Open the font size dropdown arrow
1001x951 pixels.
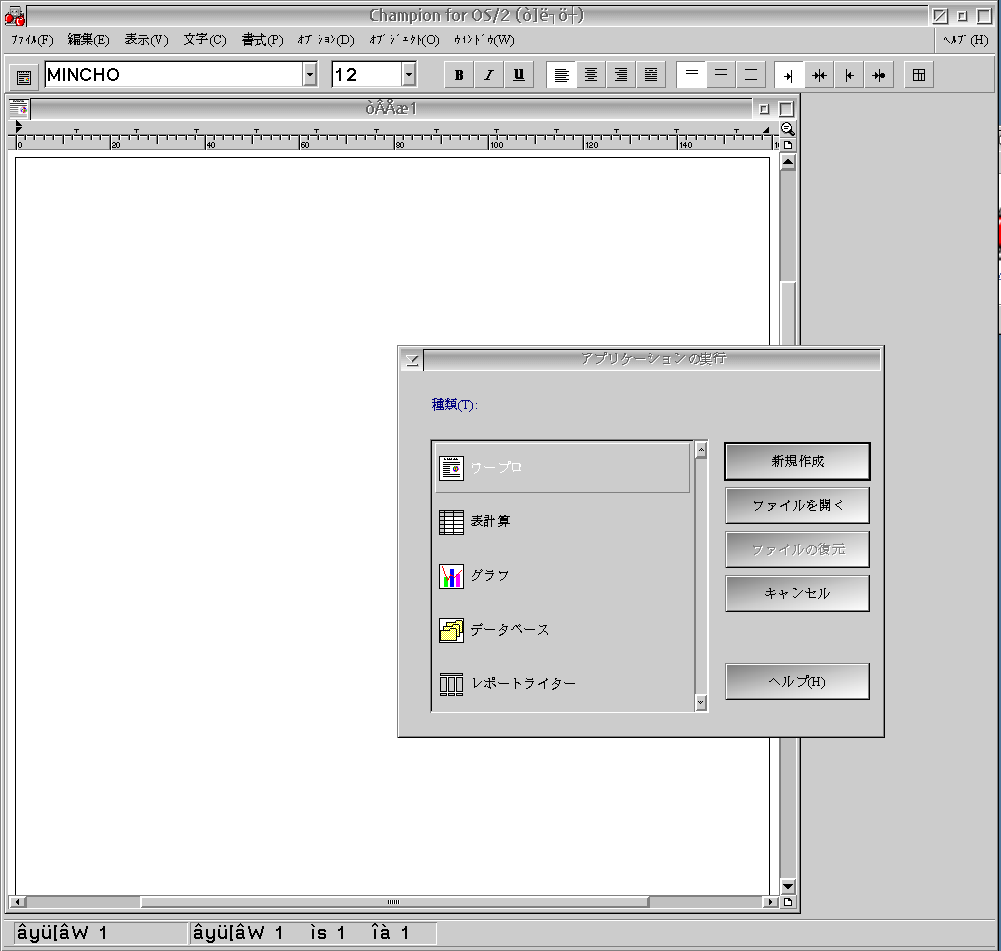click(x=409, y=75)
